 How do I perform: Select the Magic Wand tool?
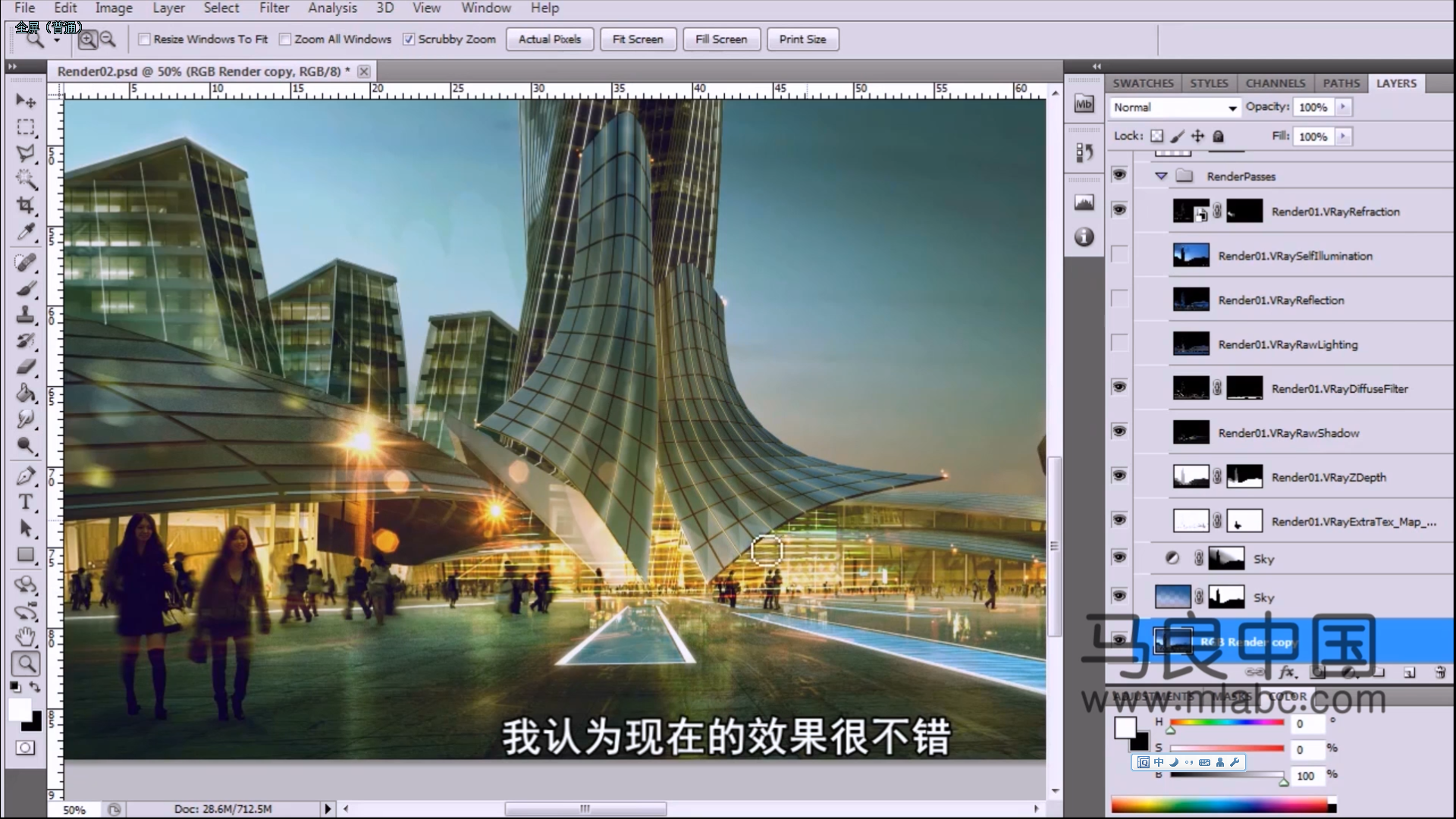[x=26, y=179]
